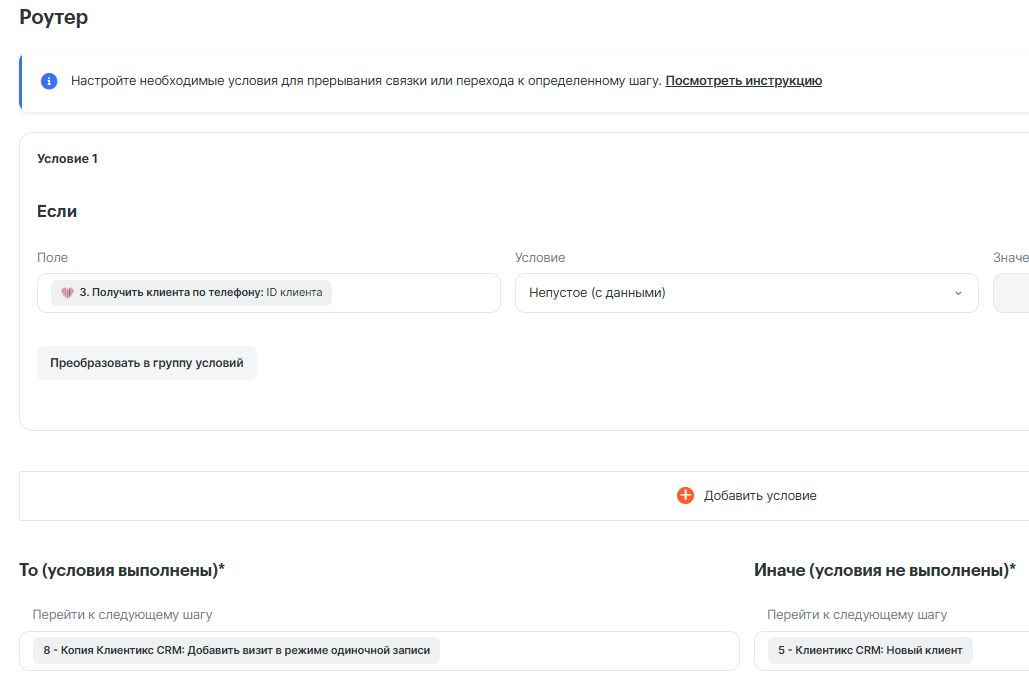Click the chevron arrow of the condition dropdown
Screen dimensions: 1029x684
[958, 293]
